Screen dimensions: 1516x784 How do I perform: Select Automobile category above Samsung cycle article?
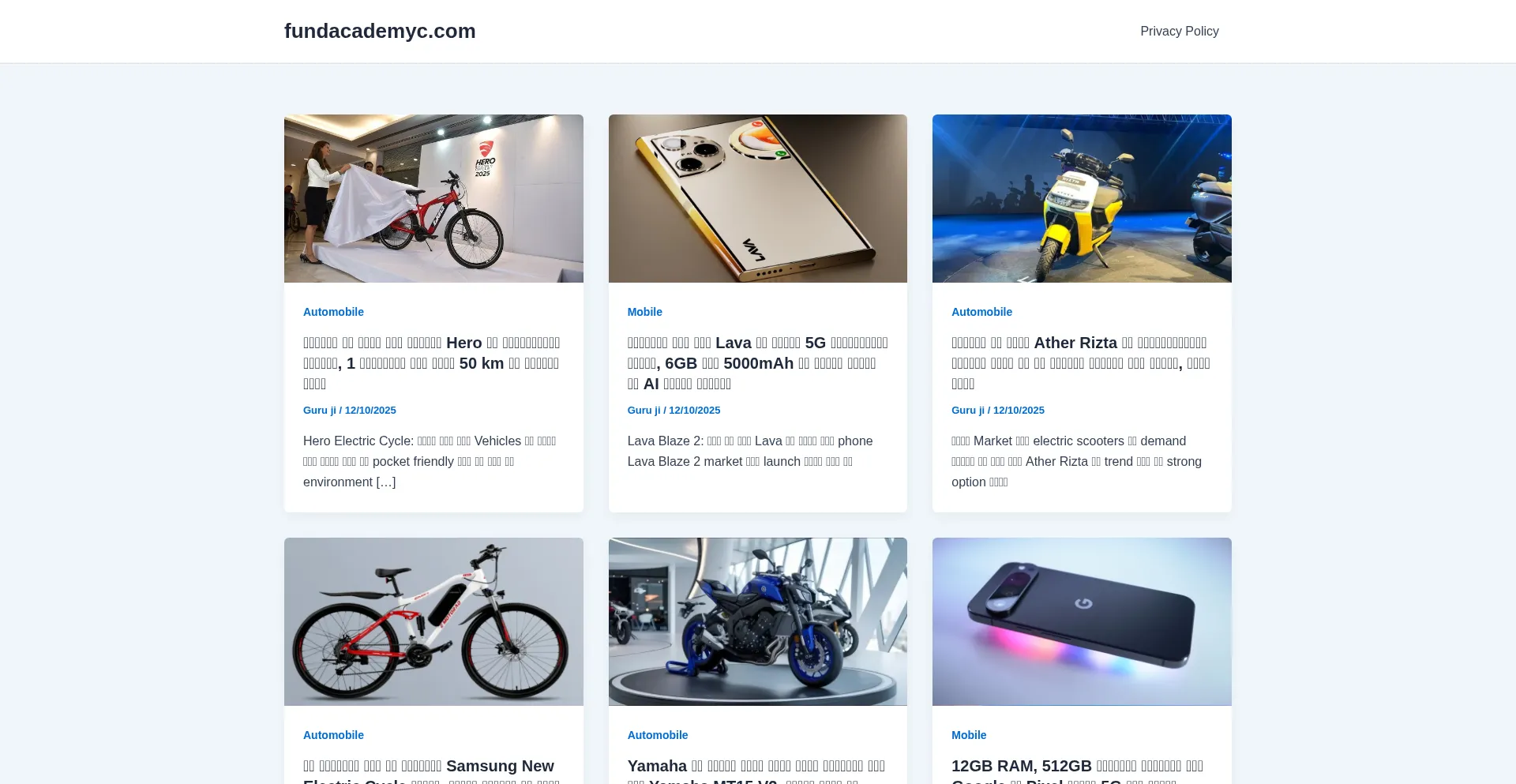[333, 735]
